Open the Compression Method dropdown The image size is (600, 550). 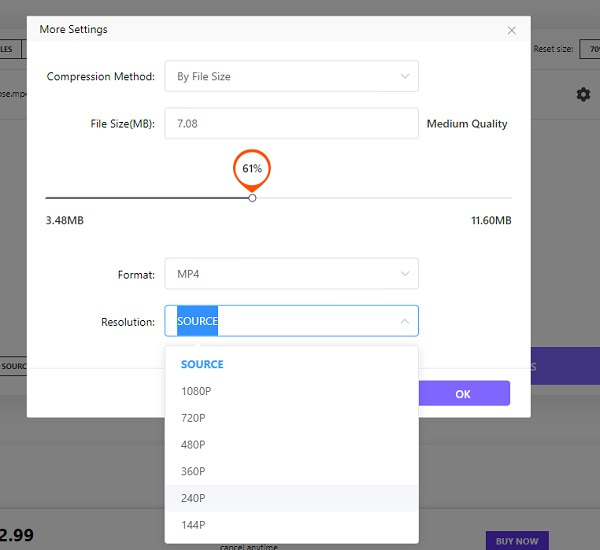(x=291, y=76)
